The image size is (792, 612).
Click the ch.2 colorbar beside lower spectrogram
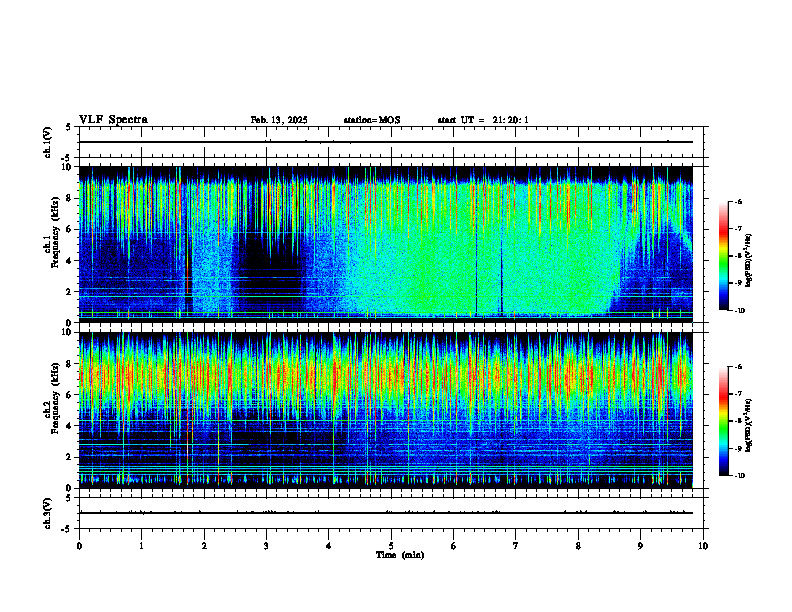point(724,421)
